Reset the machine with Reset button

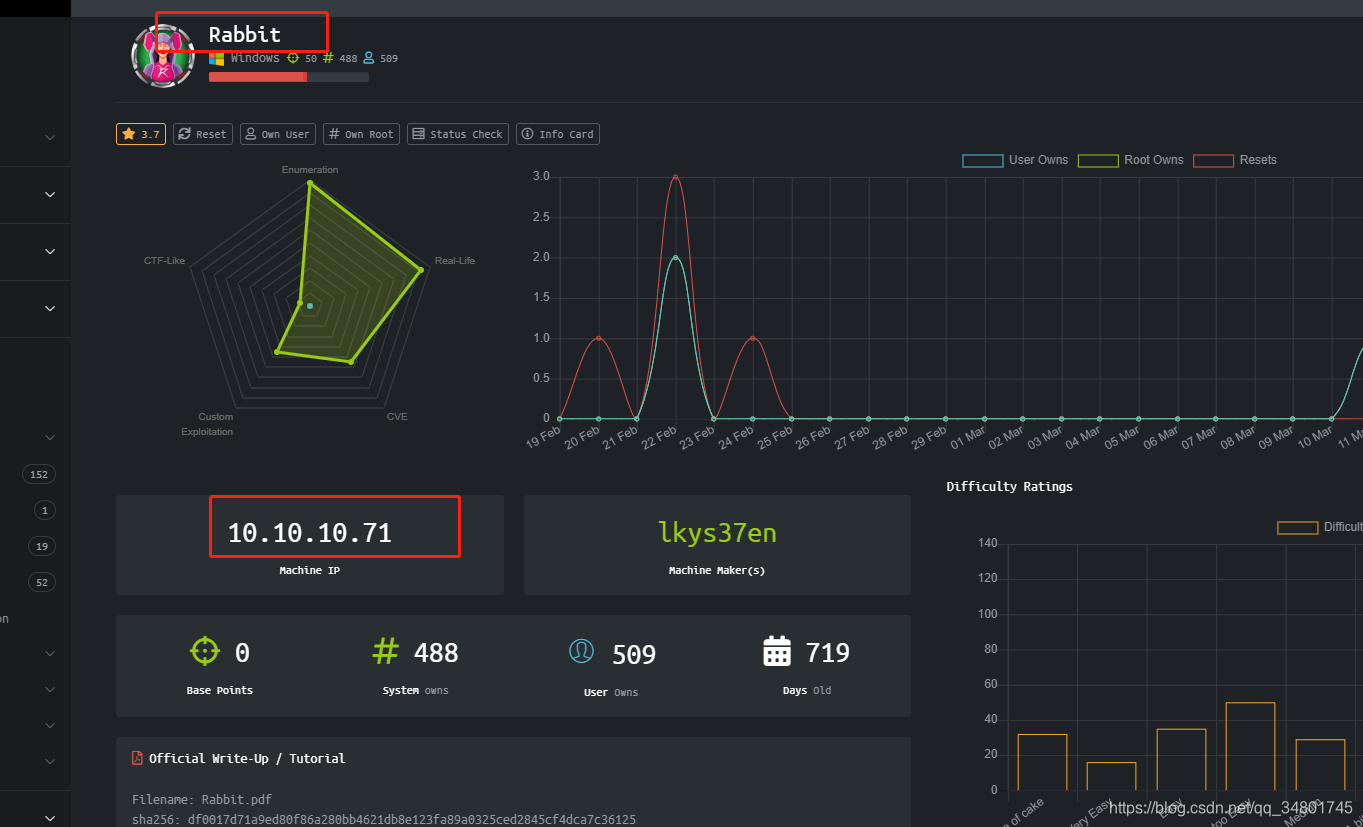(x=203, y=134)
